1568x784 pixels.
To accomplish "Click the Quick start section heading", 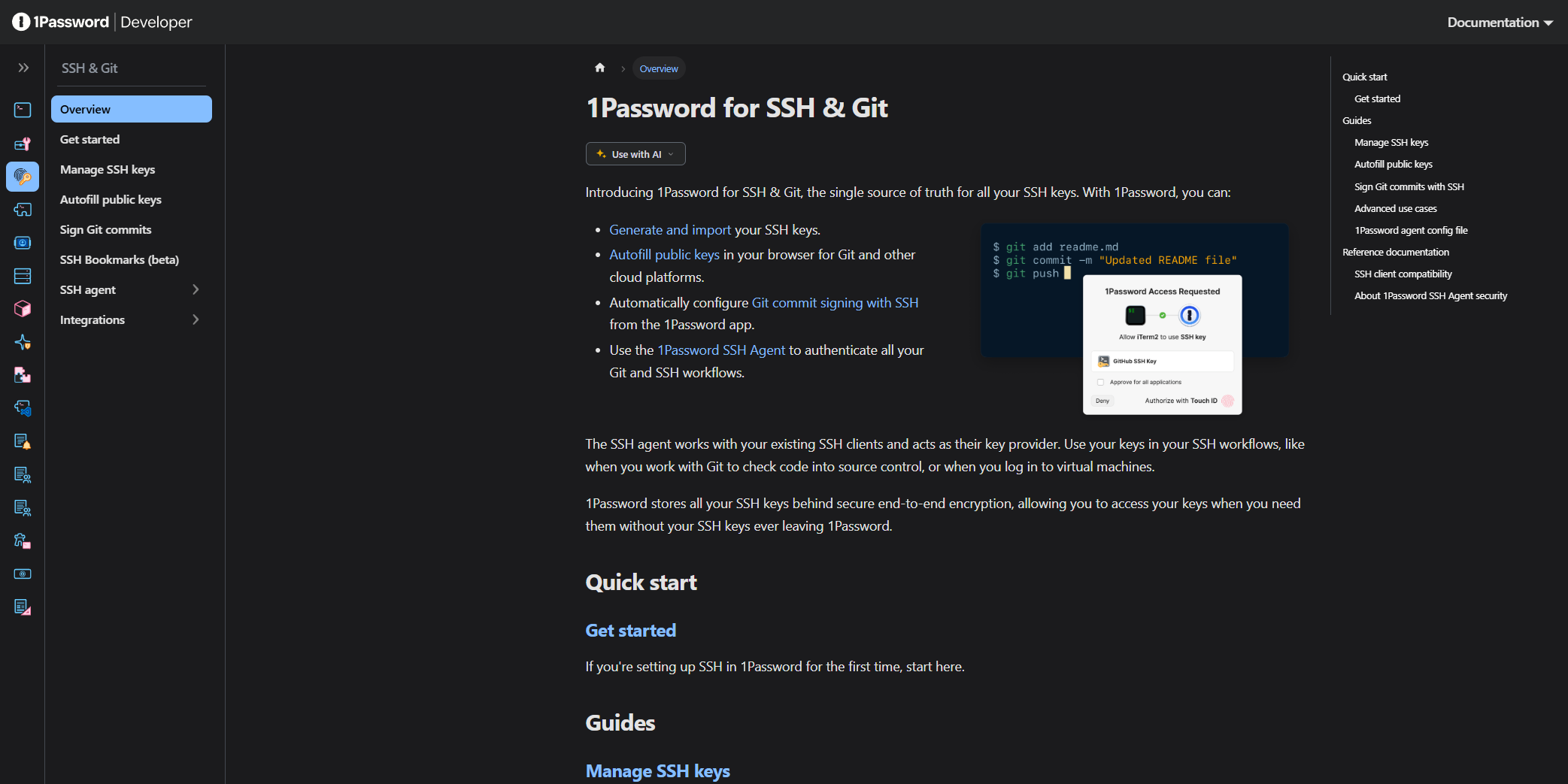I will [x=641, y=583].
